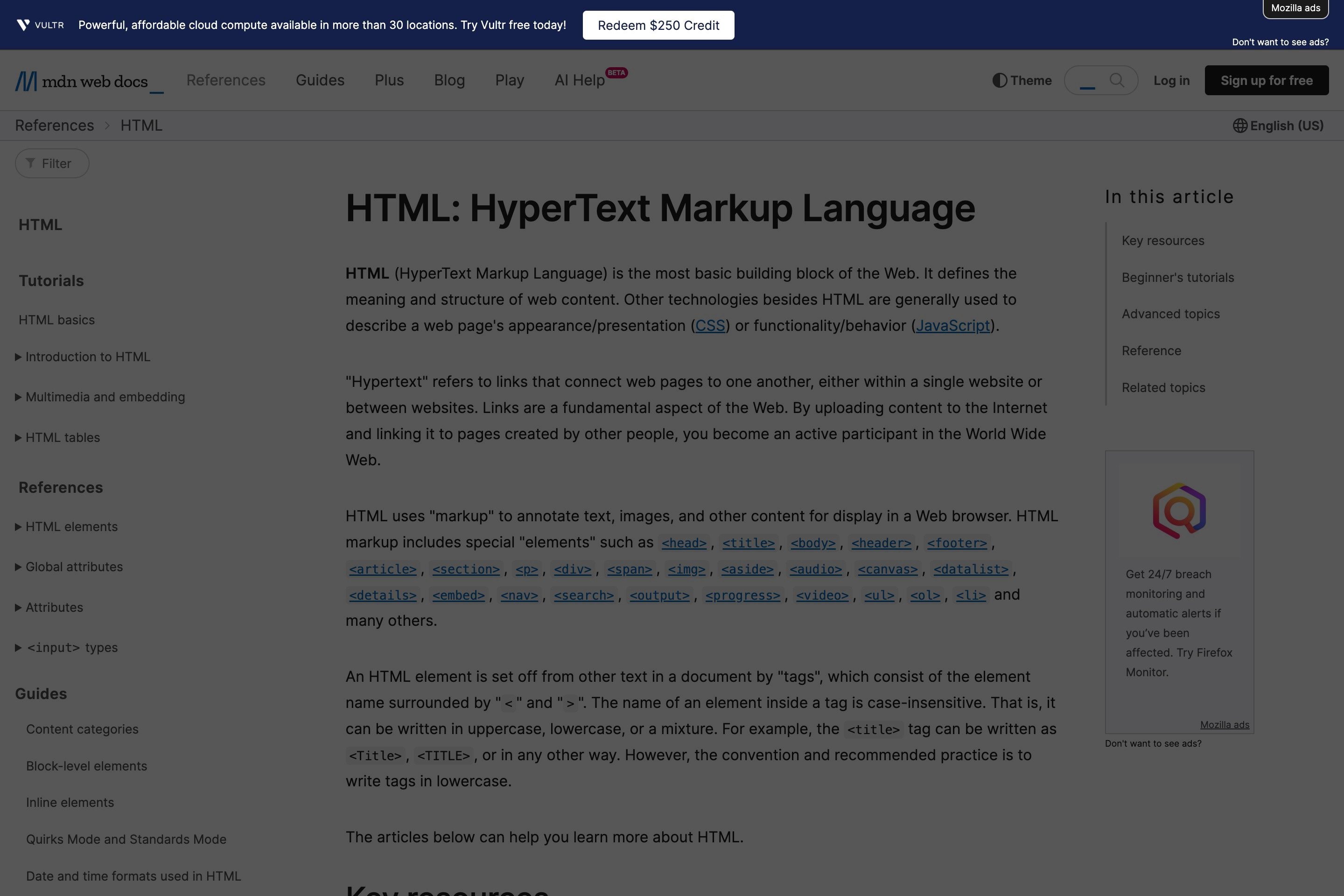Click the search magnifying glass icon
Viewport: 1344px width, 896px height.
1117,80
